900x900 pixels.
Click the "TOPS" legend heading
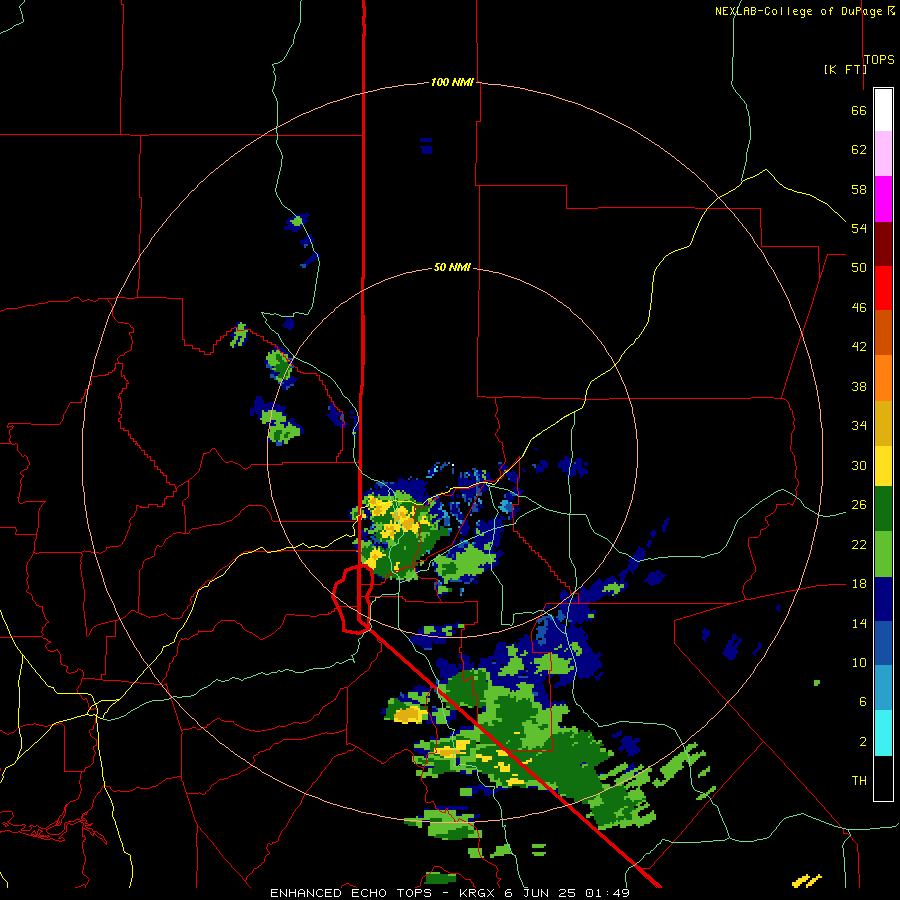point(879,60)
